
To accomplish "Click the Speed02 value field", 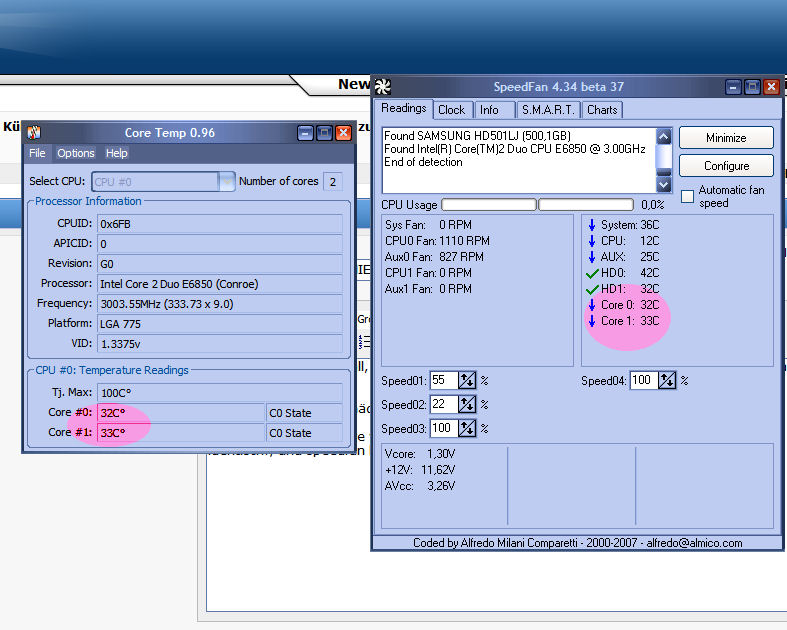I will coord(444,404).
